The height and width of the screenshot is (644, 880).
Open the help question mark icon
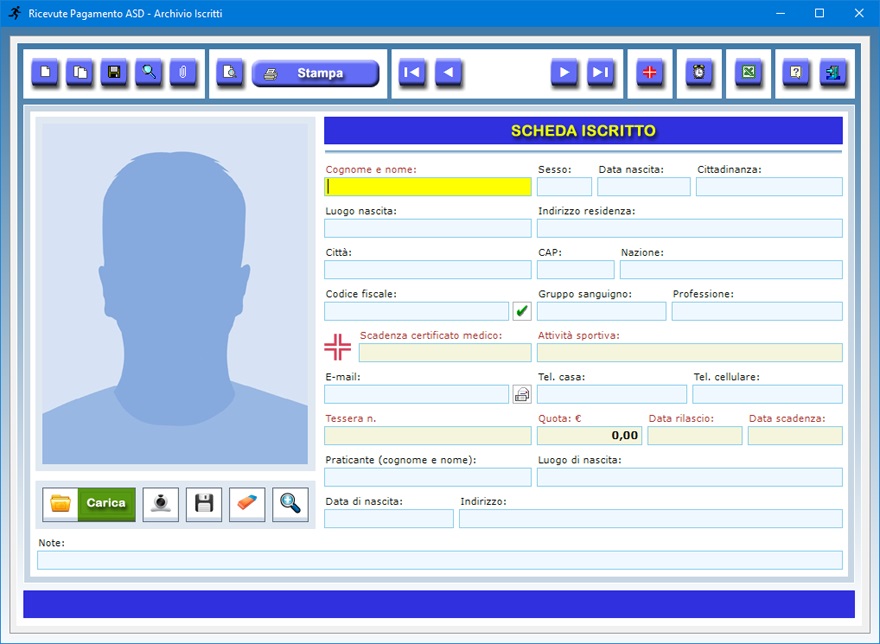point(796,72)
